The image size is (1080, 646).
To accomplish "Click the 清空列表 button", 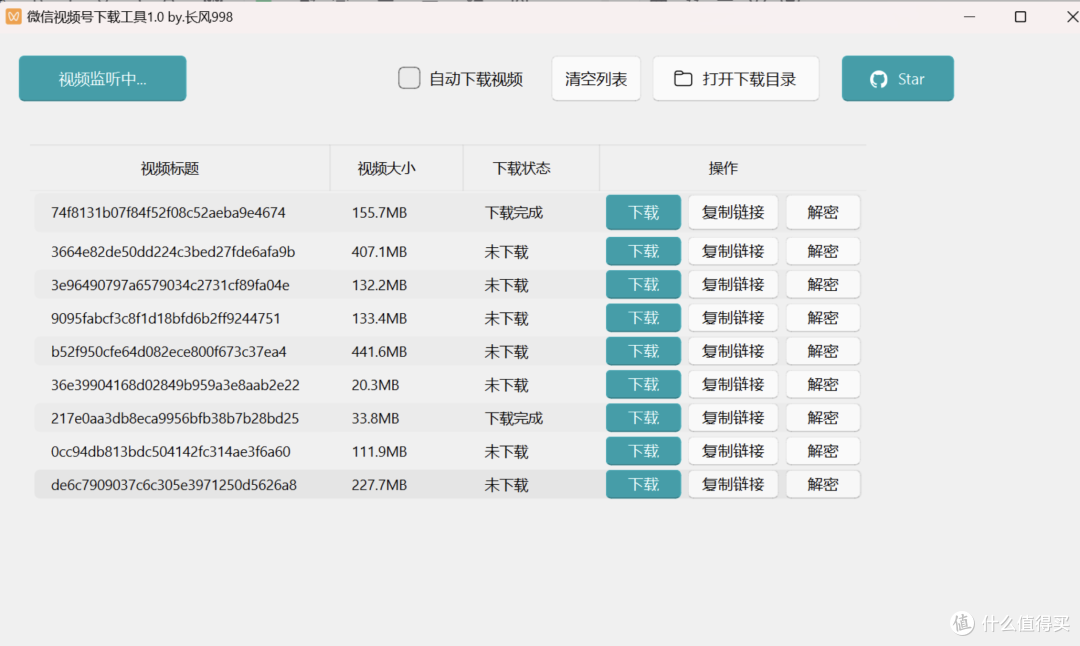I will point(596,79).
